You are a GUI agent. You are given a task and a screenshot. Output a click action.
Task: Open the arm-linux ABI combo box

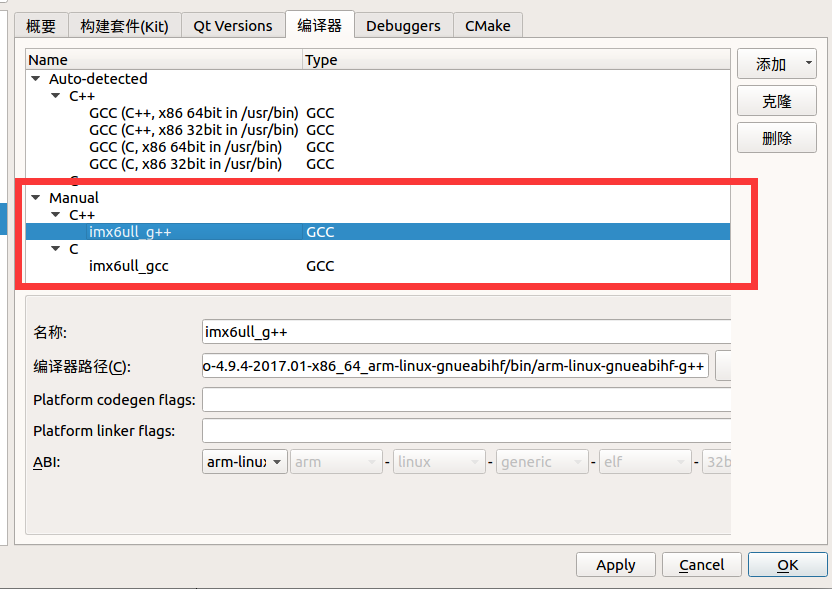(244, 461)
